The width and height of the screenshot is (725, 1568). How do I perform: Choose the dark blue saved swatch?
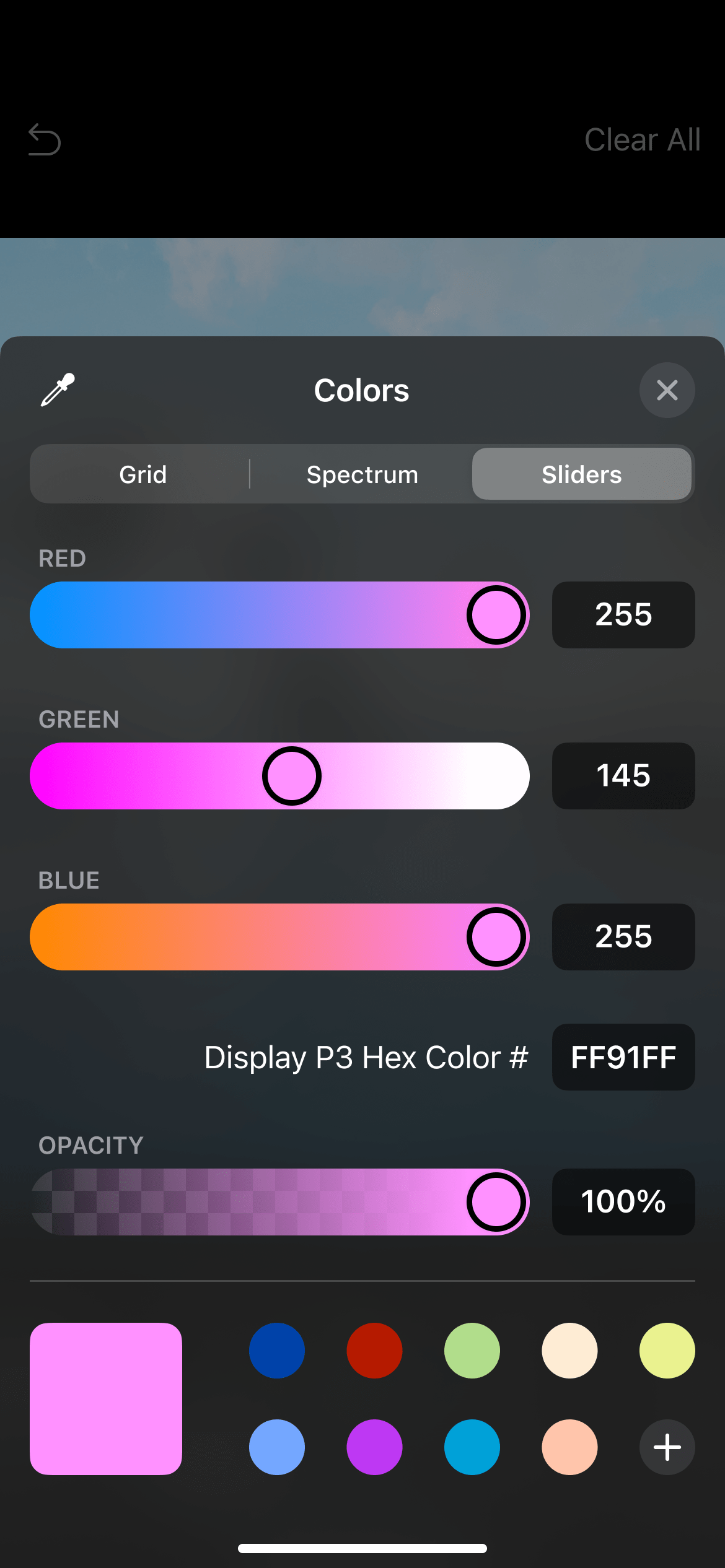277,1351
